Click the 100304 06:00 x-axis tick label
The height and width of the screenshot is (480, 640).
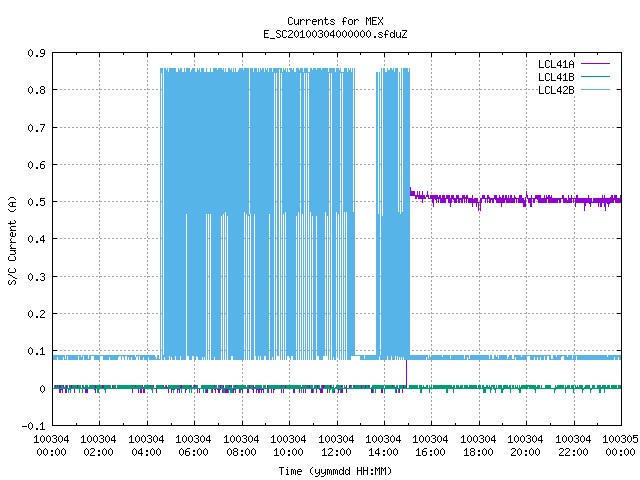[193, 446]
